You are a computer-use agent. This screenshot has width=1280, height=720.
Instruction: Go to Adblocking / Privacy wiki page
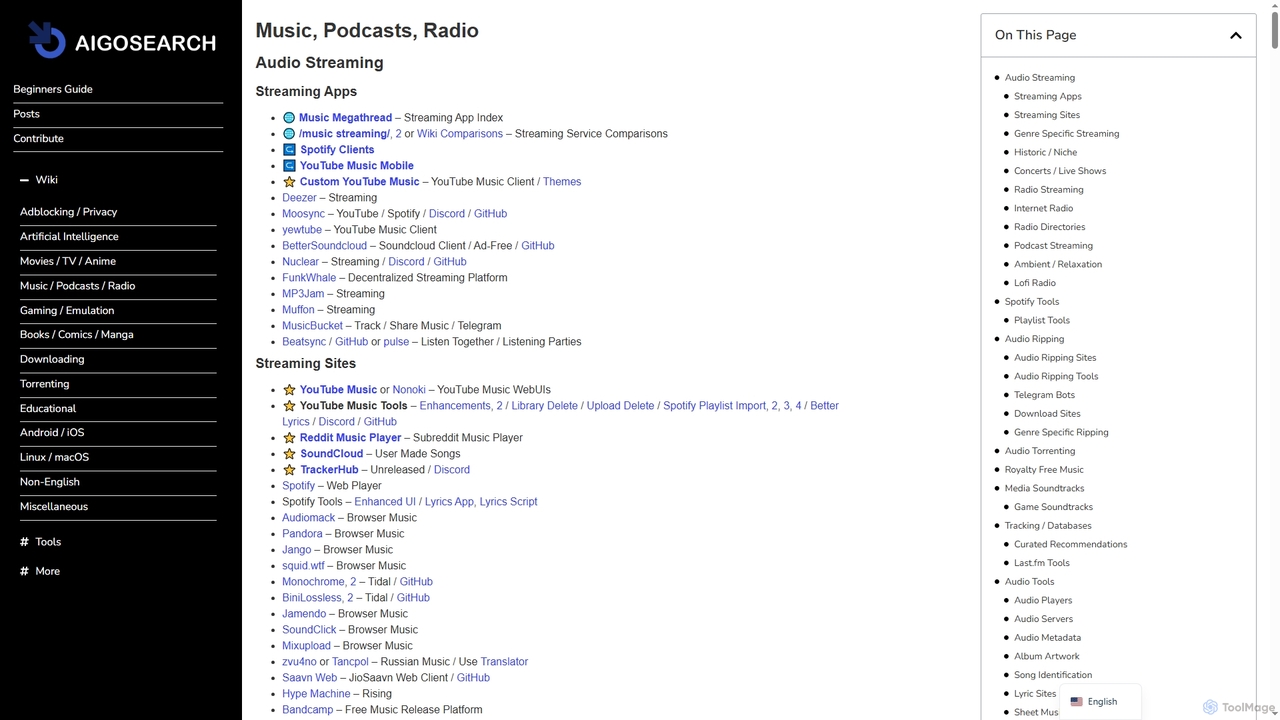tap(68, 212)
